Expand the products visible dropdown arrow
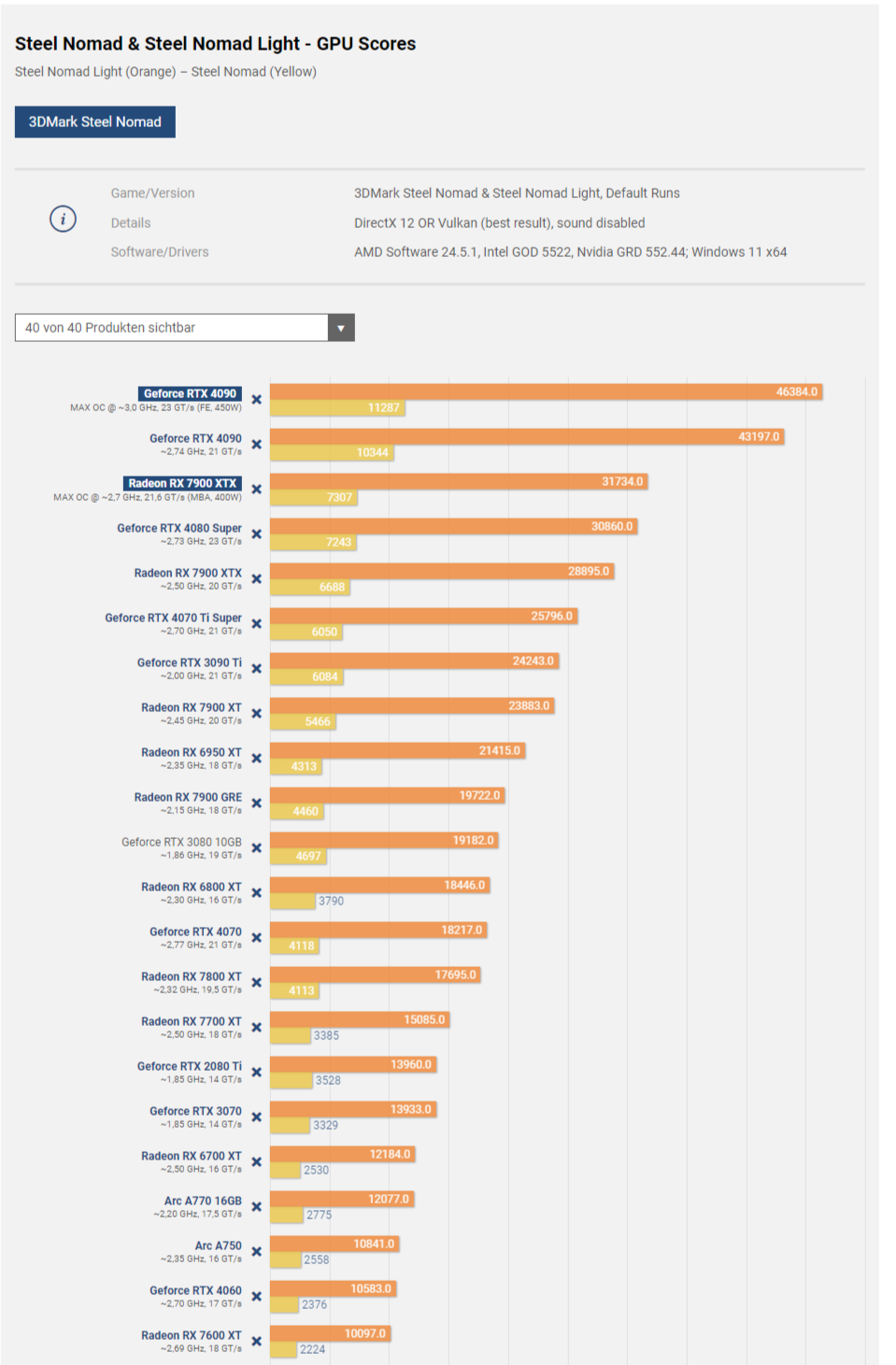896x1365 pixels. 341,328
